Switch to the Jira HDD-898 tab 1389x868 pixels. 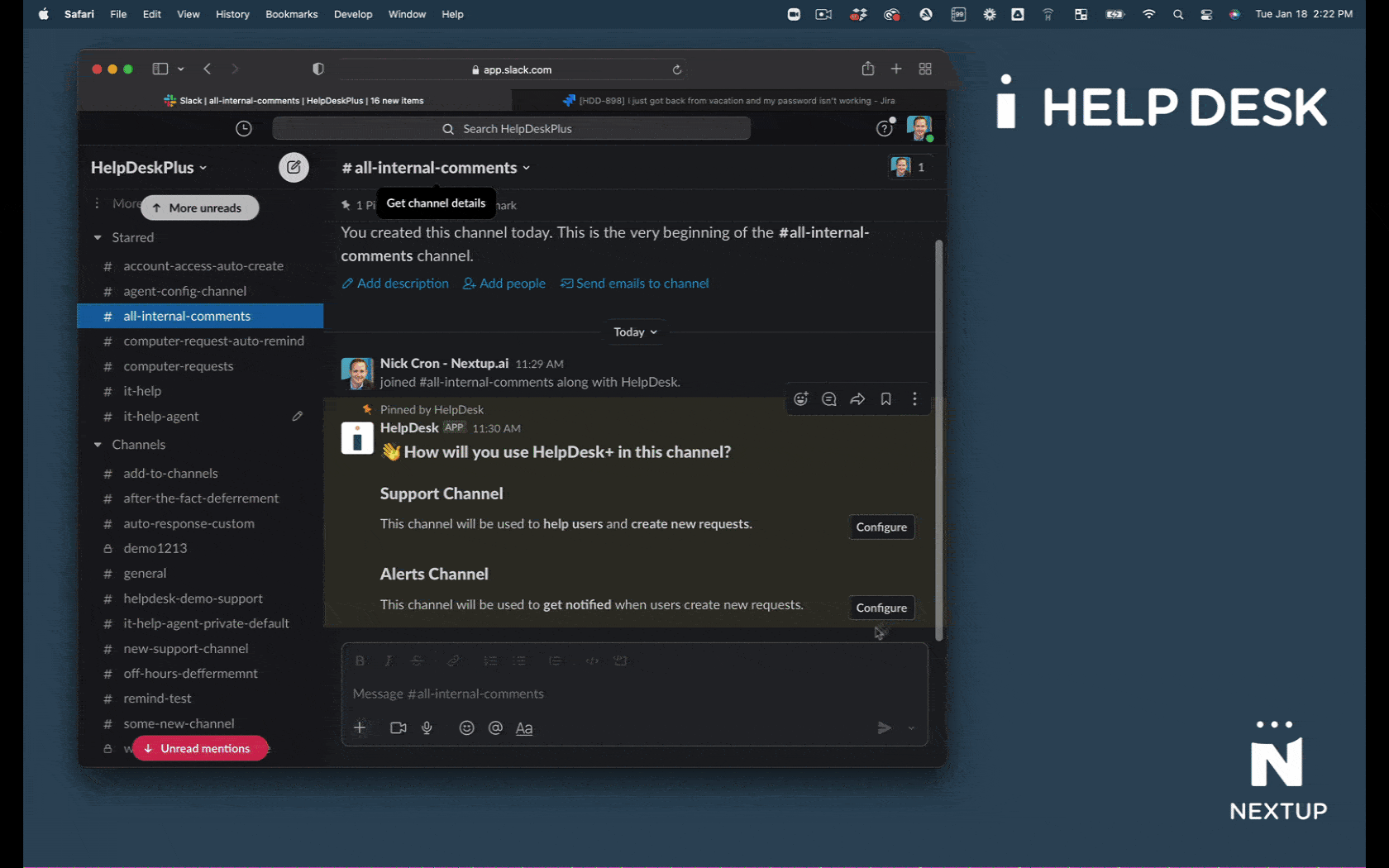pyautogui.click(x=728, y=101)
